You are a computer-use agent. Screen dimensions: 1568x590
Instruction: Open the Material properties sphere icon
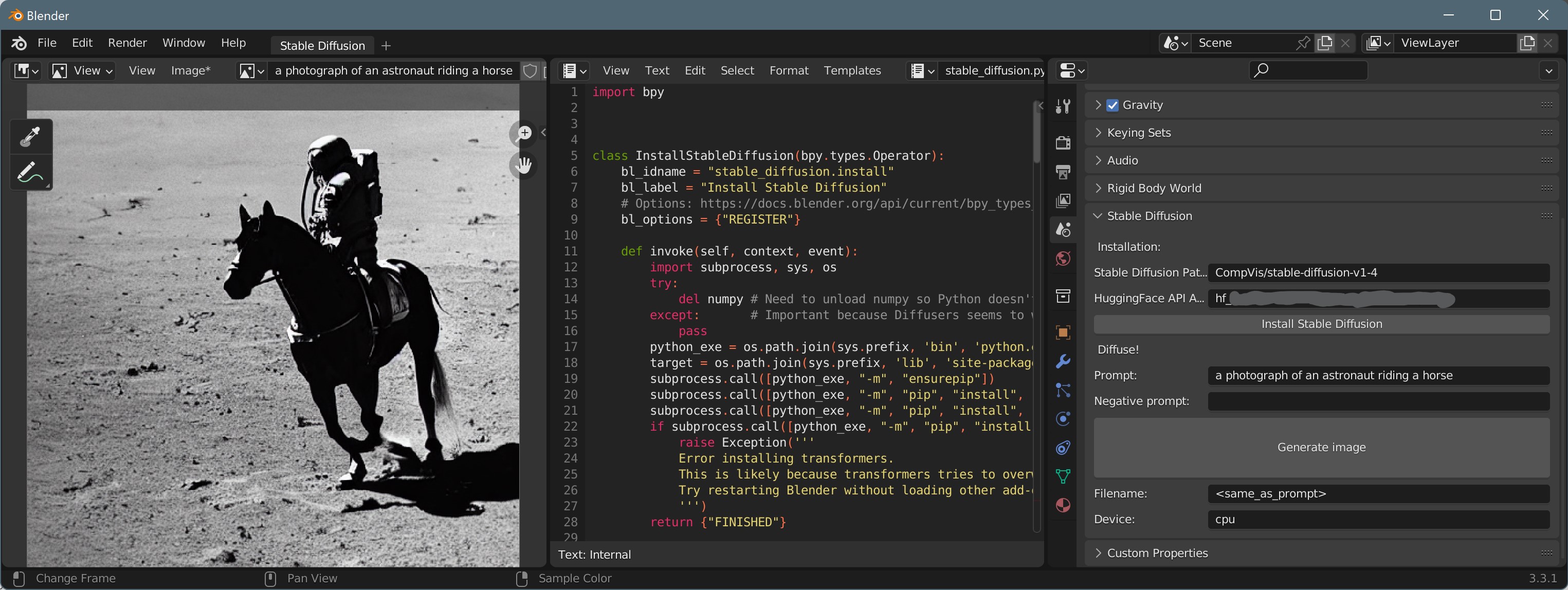pos(1063,505)
